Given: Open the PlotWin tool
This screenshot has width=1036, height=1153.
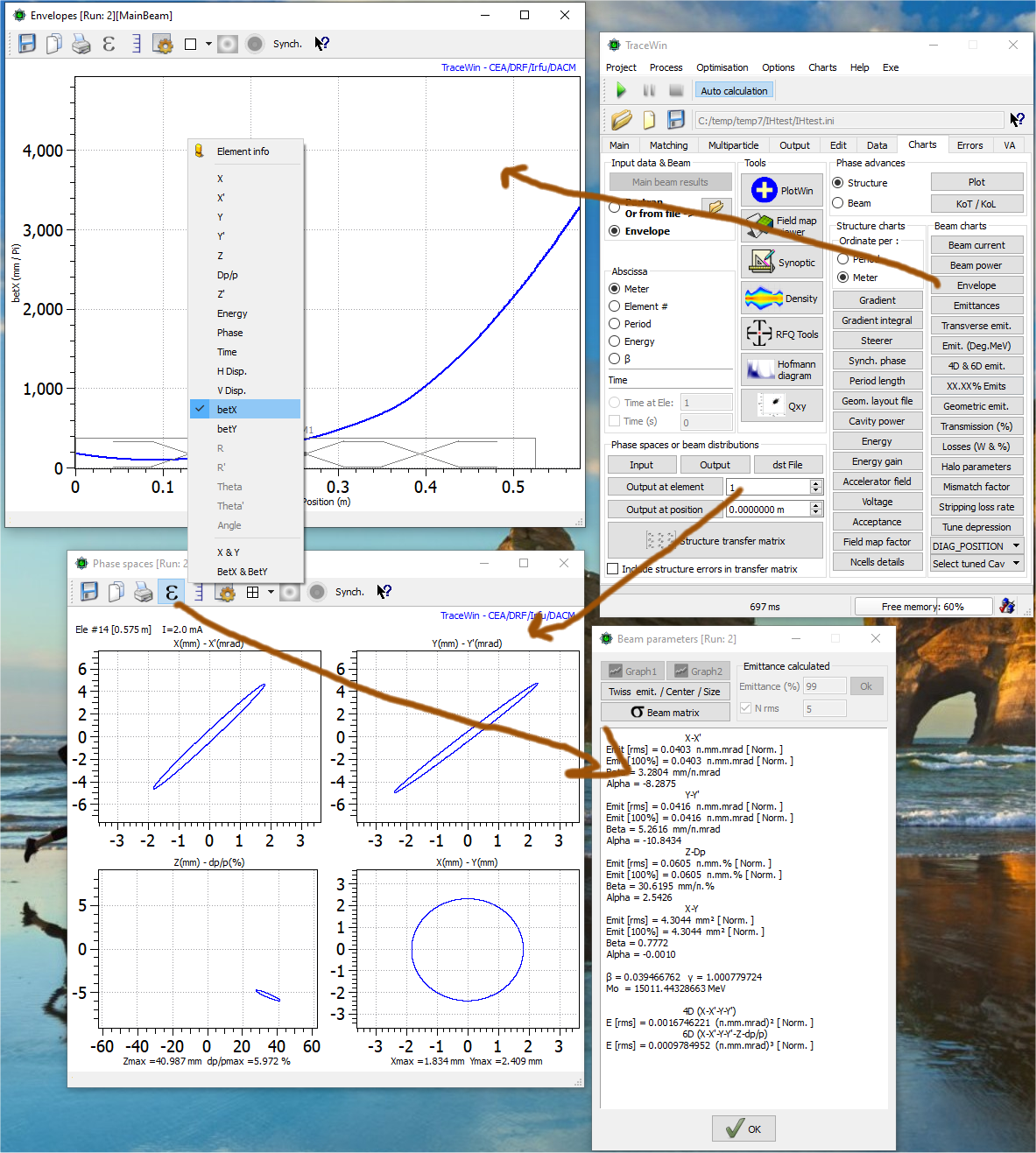Looking at the screenshot, I should click(x=782, y=190).
